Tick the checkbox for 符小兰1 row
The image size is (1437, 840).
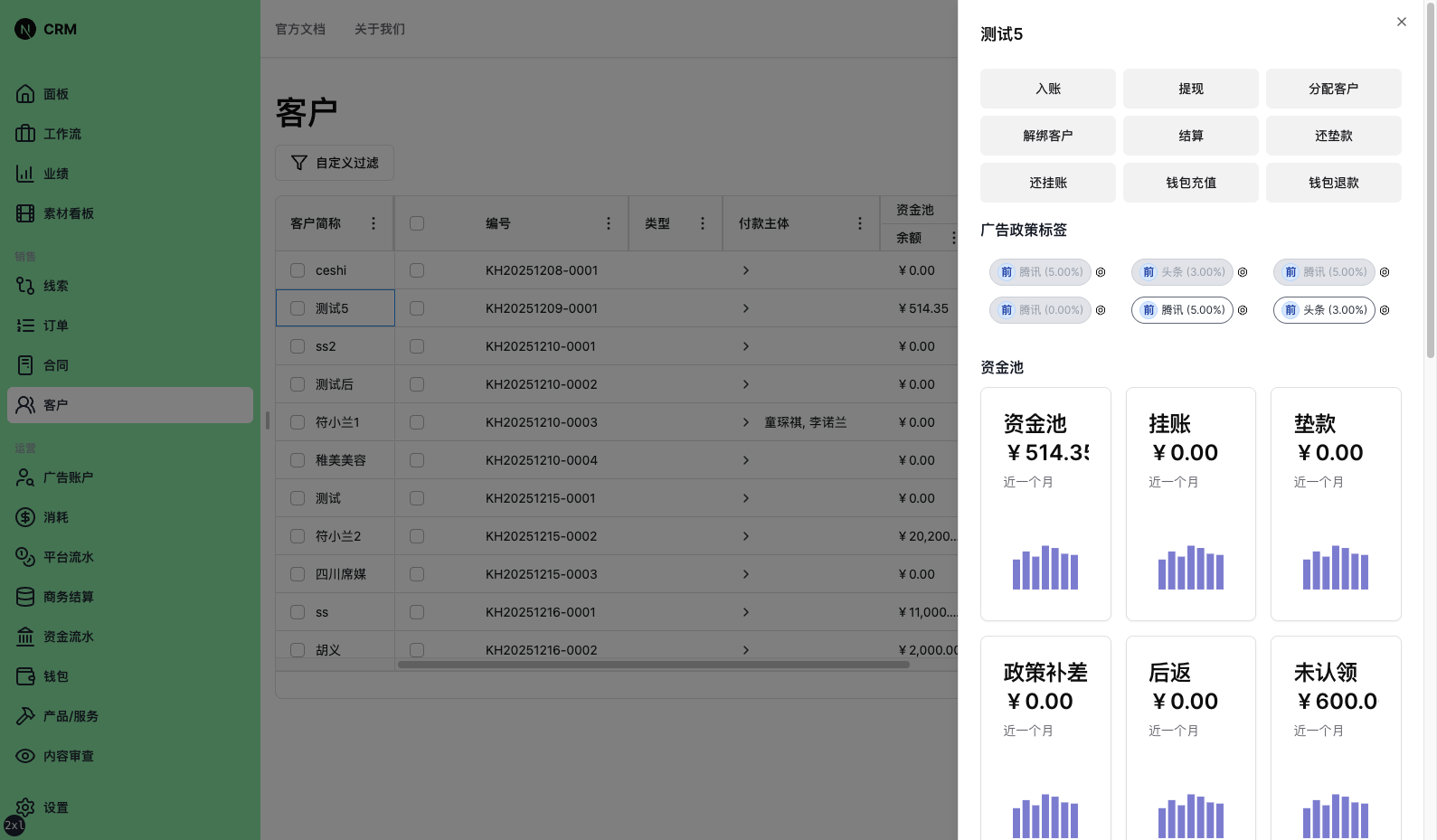(298, 422)
